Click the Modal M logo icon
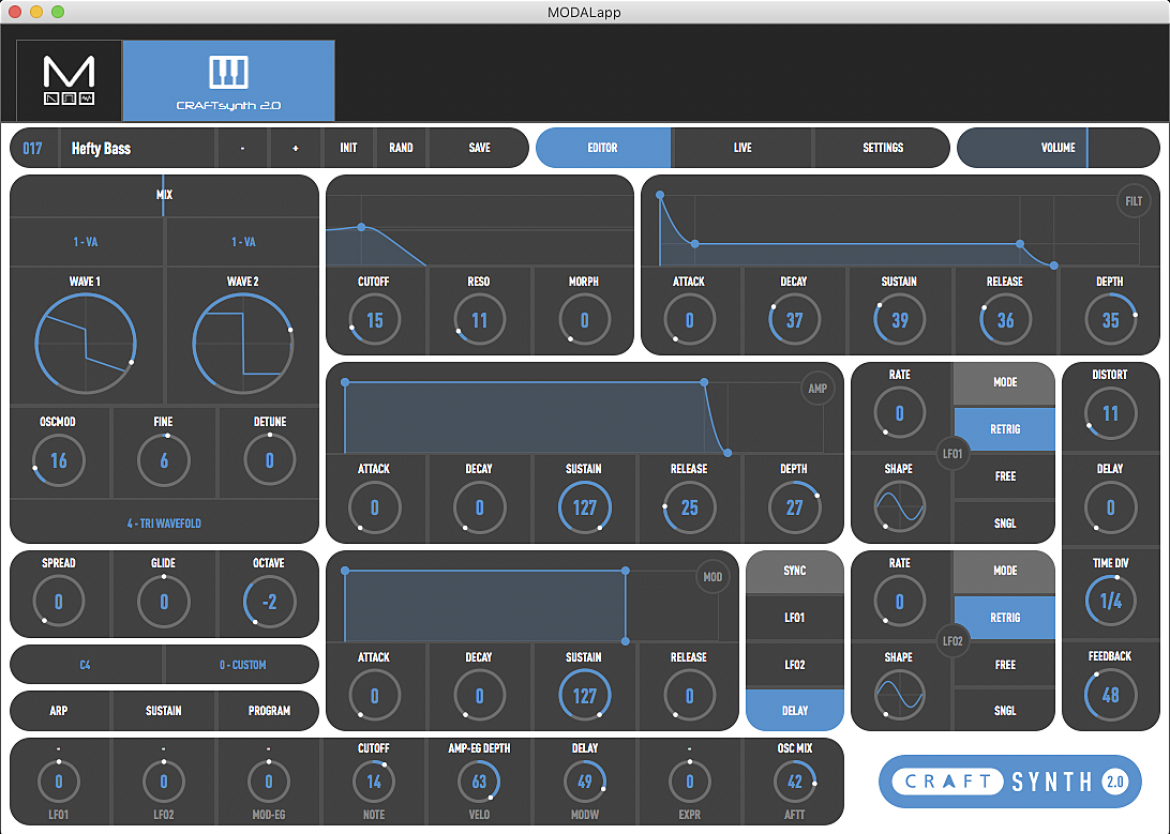The width and height of the screenshot is (1170, 834). click(69, 80)
